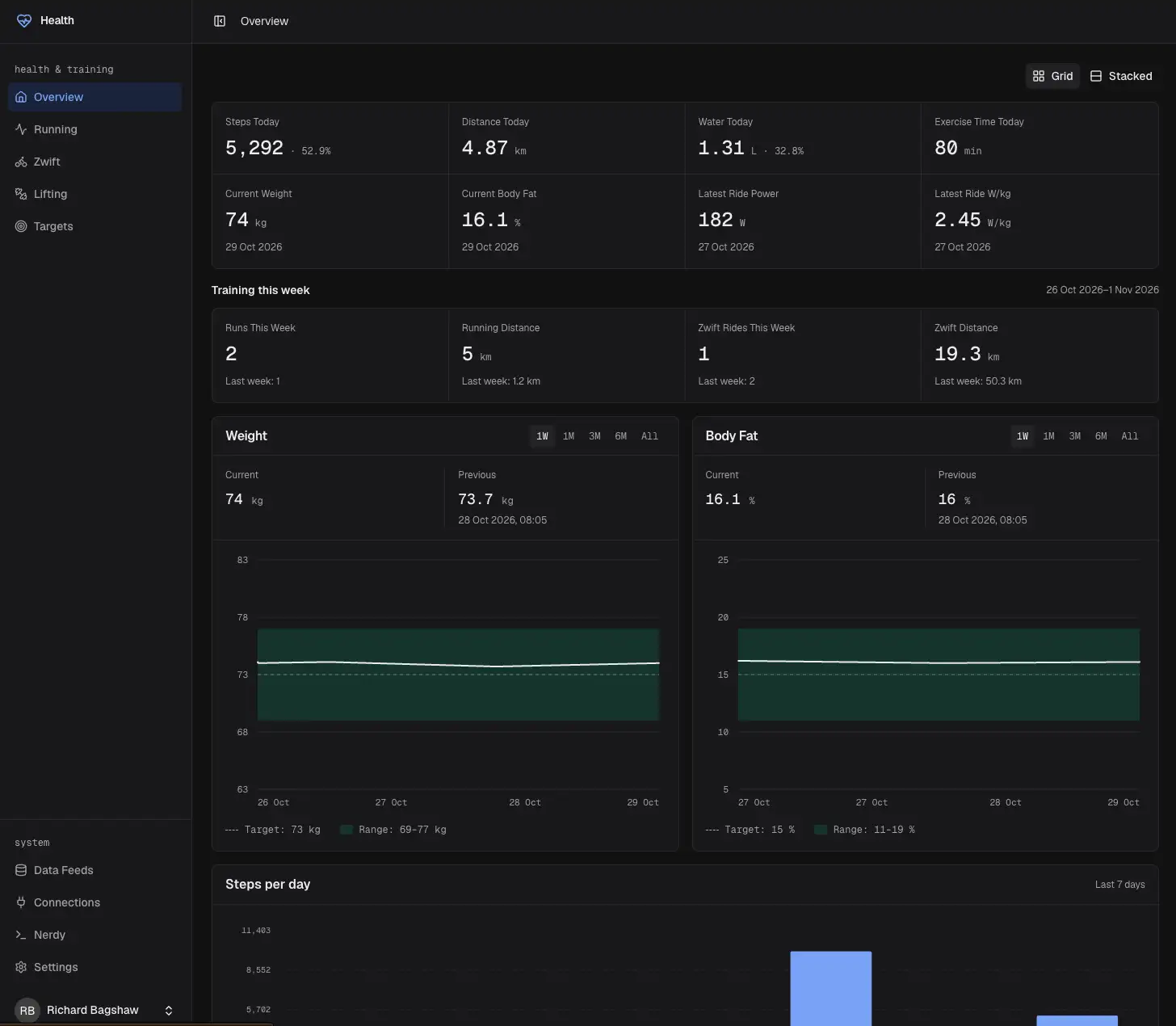Click the tallest bar in Steps per day

830,989
